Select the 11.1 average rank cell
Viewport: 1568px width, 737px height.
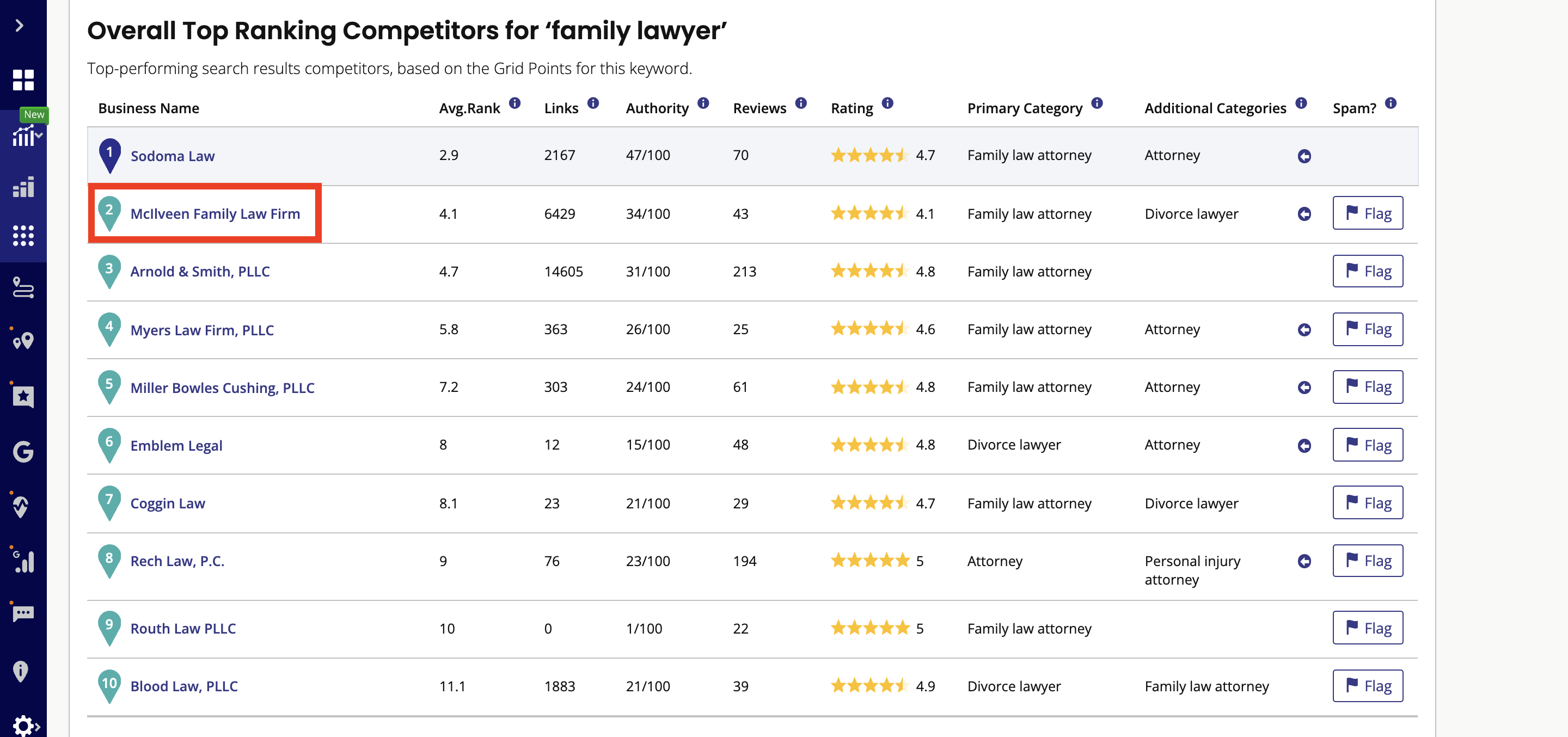click(x=452, y=686)
